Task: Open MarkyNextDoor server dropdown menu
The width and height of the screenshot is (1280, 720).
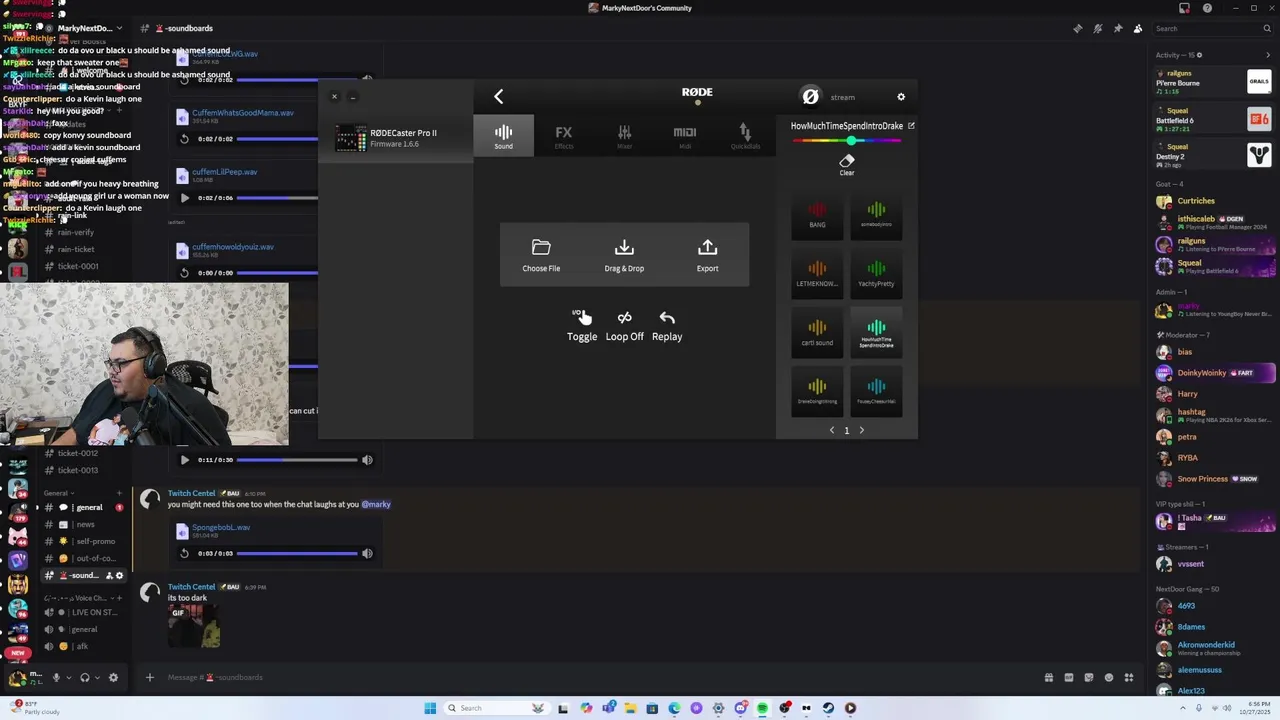Action: pyautogui.click(x=90, y=29)
